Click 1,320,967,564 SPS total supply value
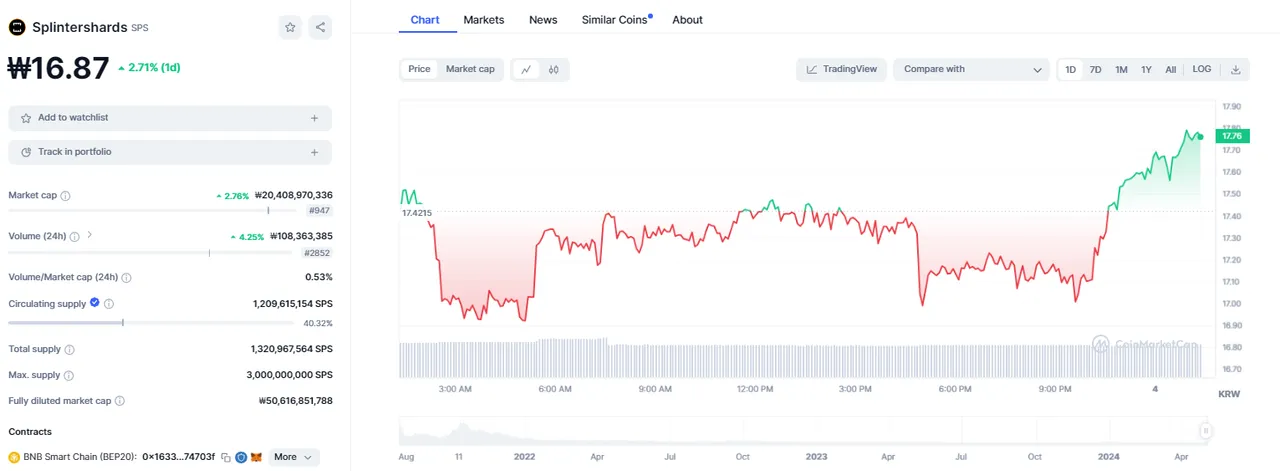Screen dimensions: 1280x471 292,349
